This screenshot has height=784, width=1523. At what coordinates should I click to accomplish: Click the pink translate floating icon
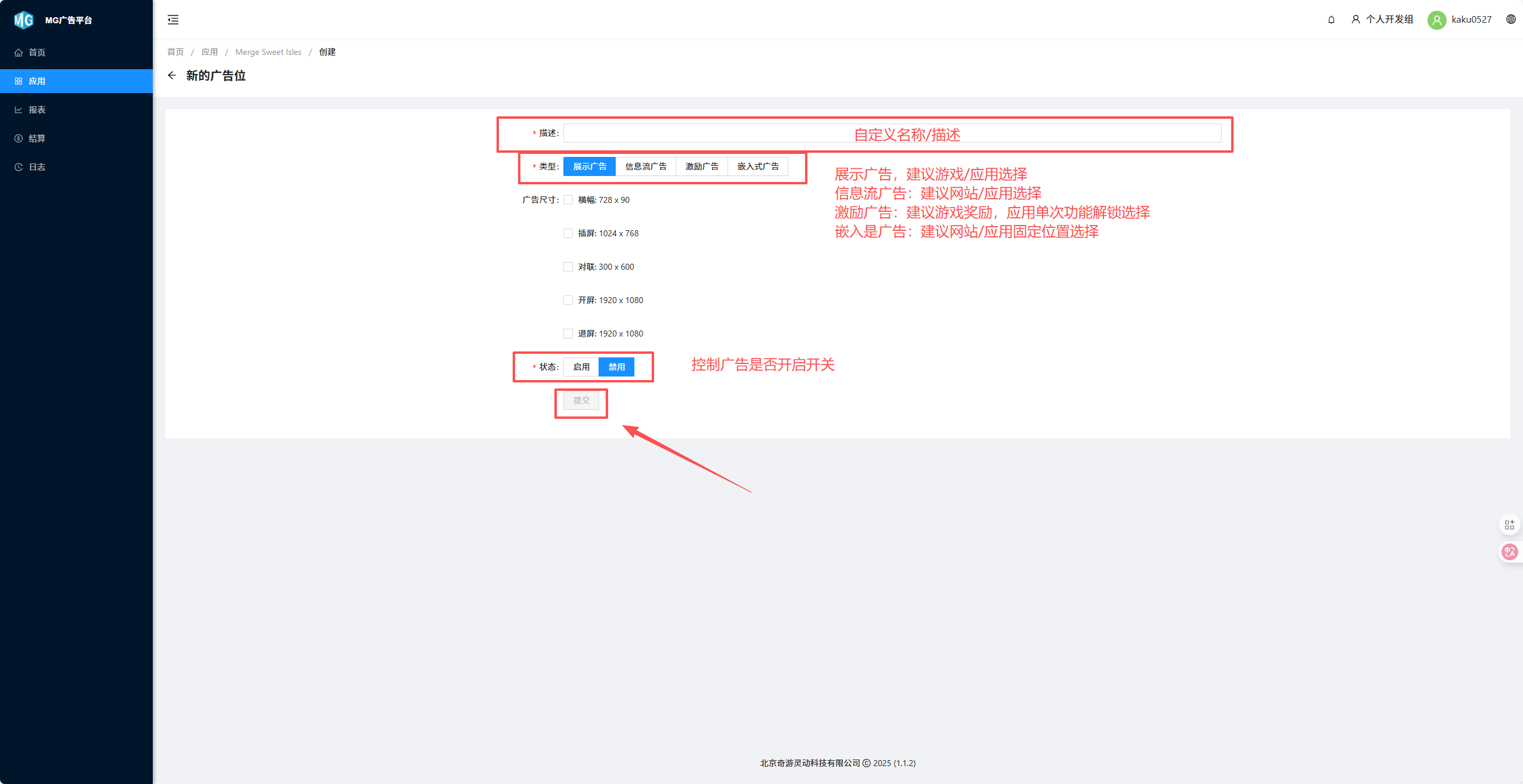[1509, 551]
